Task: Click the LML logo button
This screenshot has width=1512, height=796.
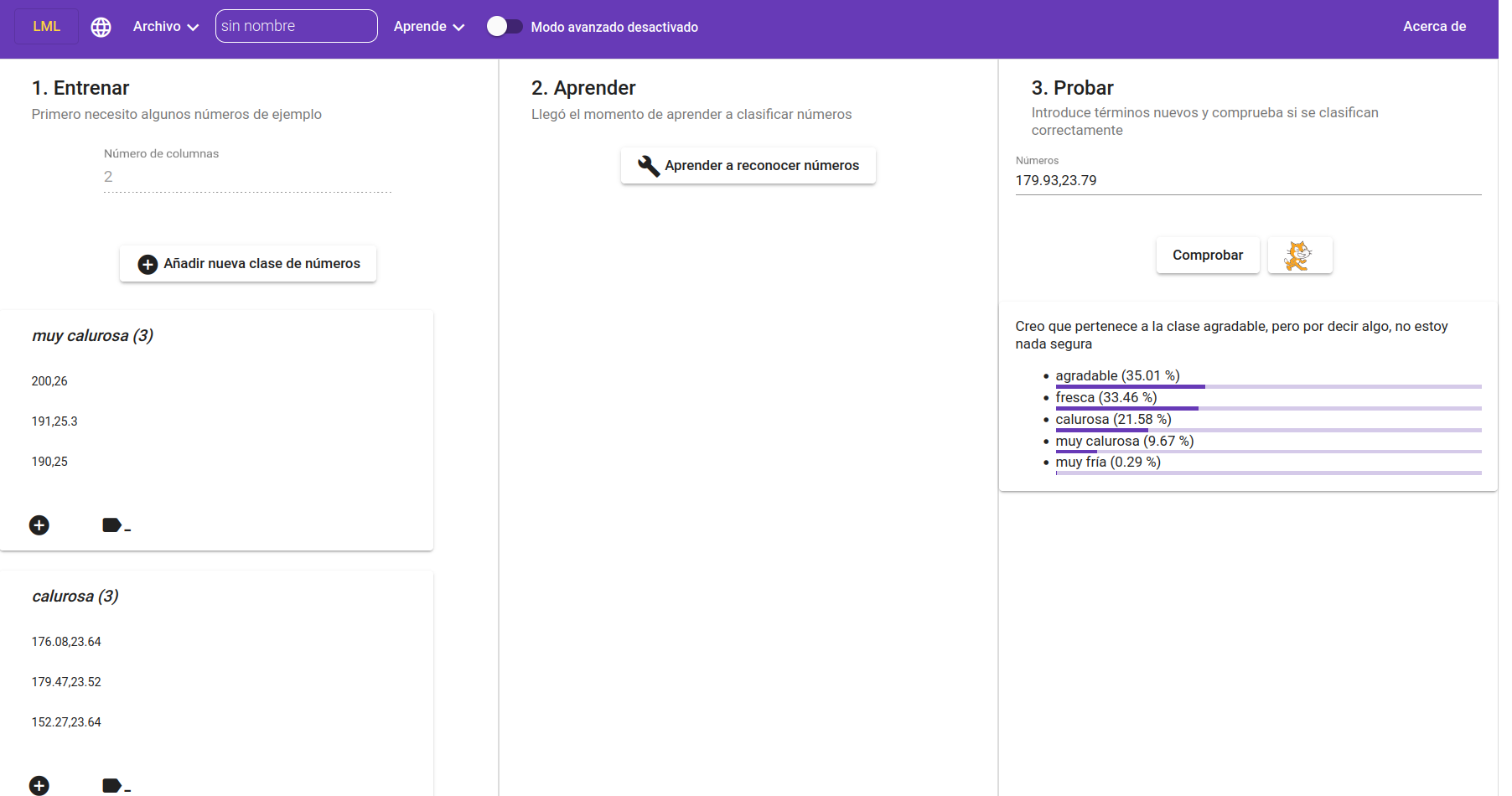Action: tap(47, 27)
